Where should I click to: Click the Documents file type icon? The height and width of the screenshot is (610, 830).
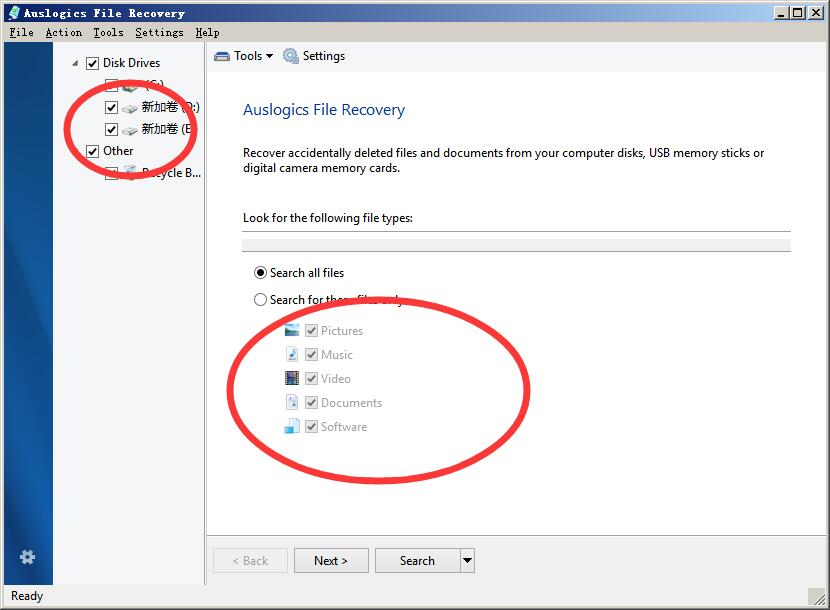tap(292, 402)
